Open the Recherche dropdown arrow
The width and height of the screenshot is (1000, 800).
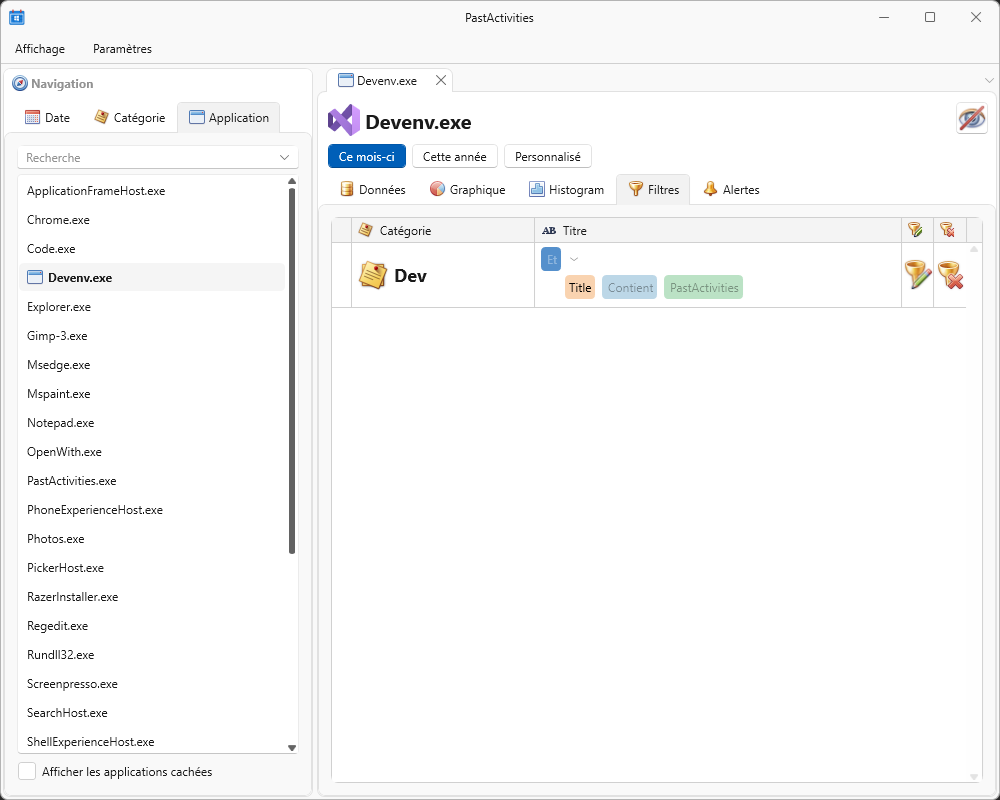[285, 158]
